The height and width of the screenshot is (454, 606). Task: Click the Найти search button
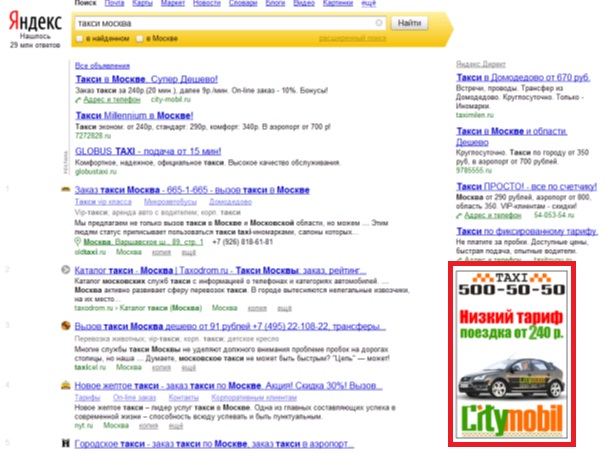[x=409, y=23]
